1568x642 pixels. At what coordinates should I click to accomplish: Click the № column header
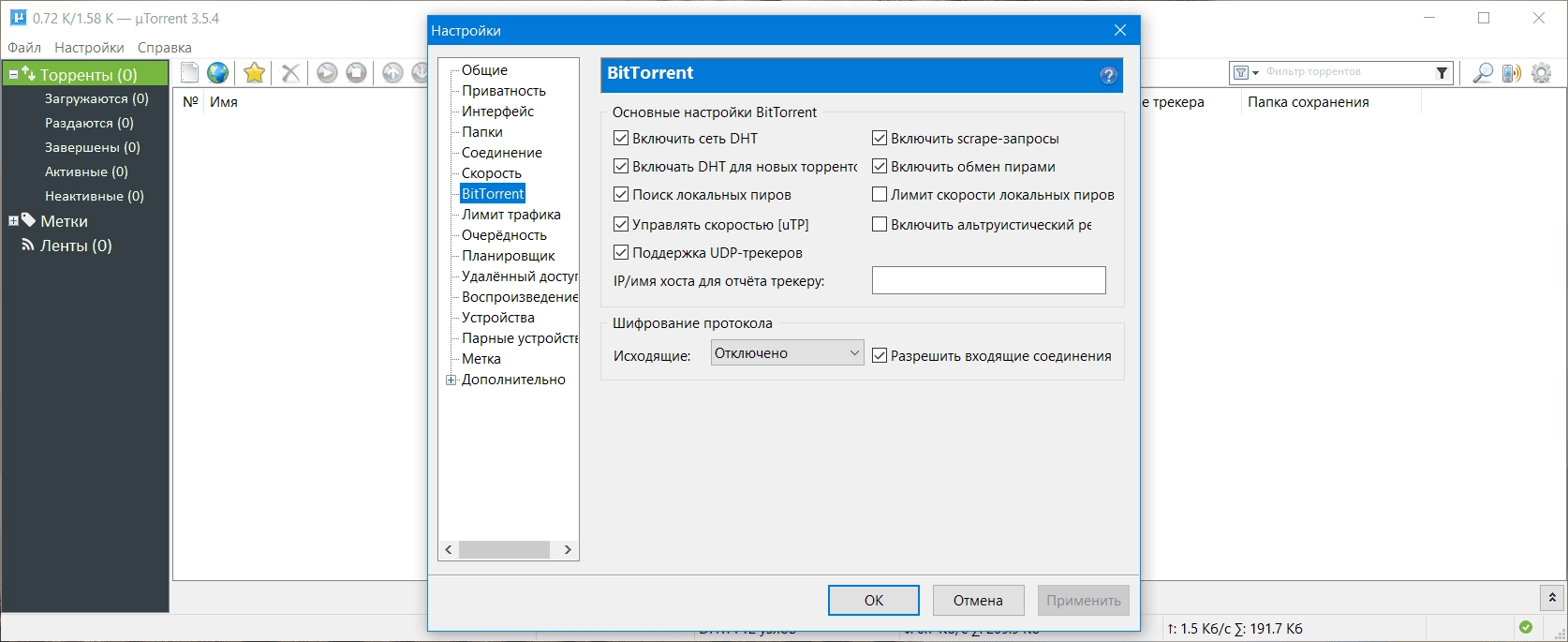coord(190,101)
